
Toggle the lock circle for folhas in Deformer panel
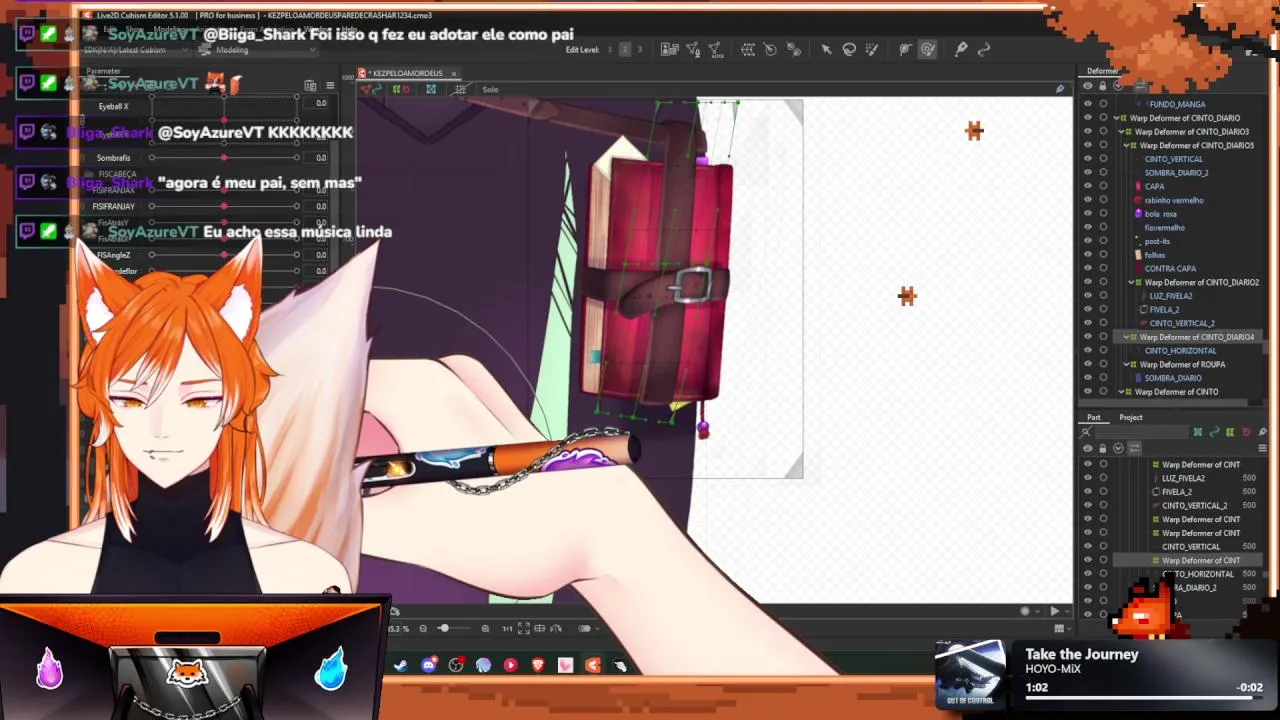pyautogui.click(x=1103, y=255)
